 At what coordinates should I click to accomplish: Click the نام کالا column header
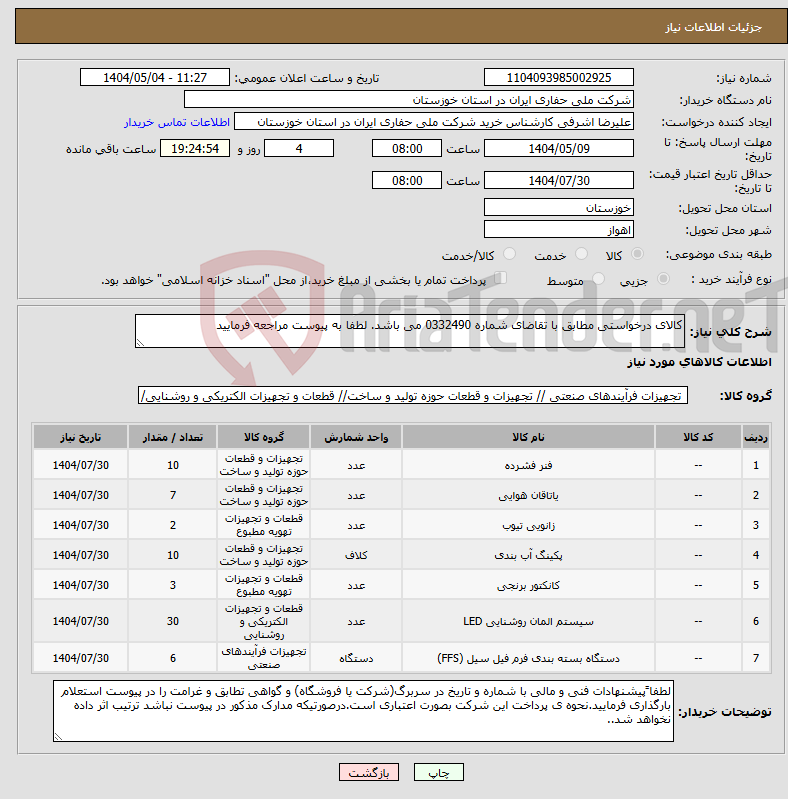point(528,437)
